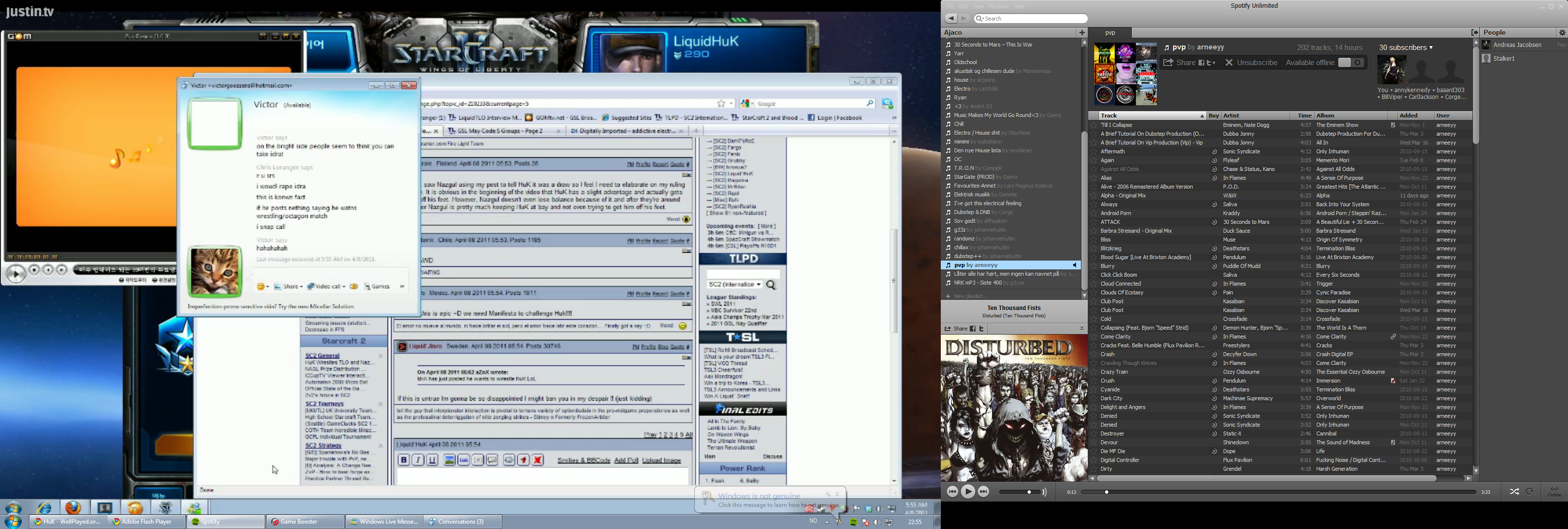Send a nudge in Messenger chat
This screenshot has width=1568, height=529.
pos(354,286)
